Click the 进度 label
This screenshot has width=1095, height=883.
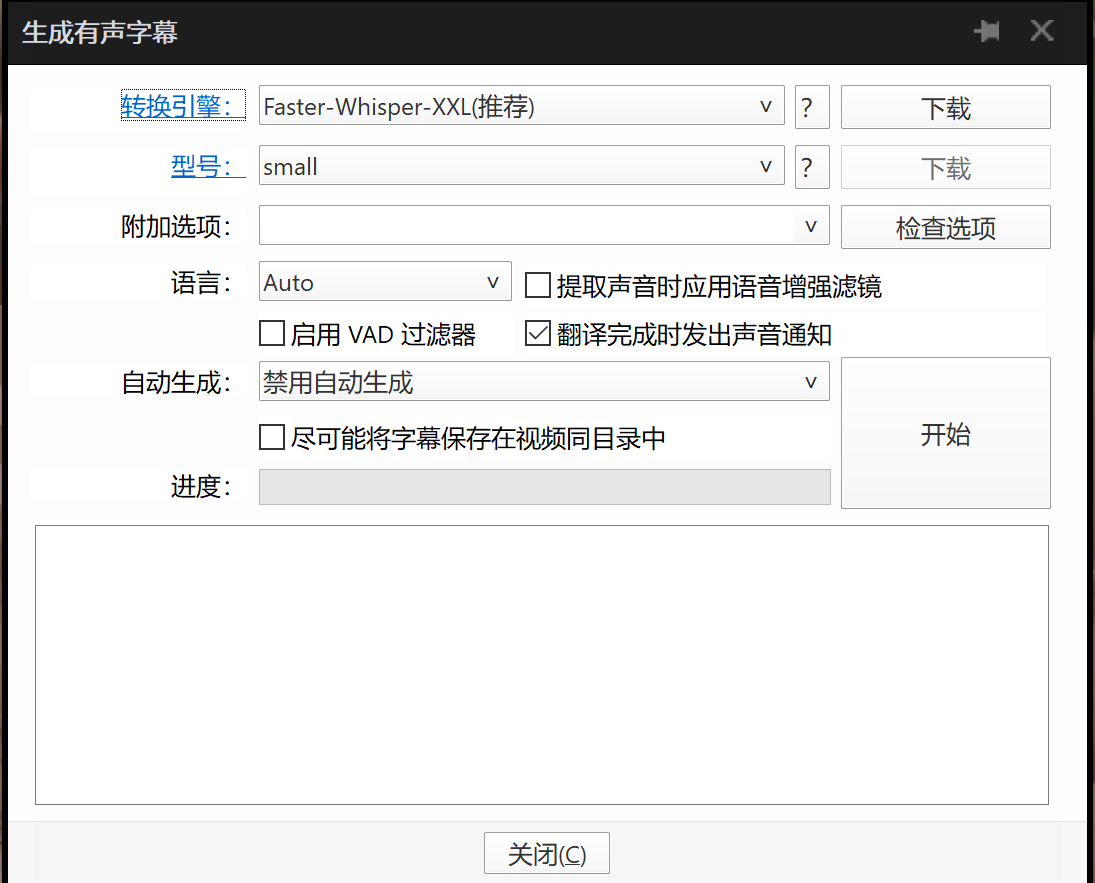[x=201, y=486]
